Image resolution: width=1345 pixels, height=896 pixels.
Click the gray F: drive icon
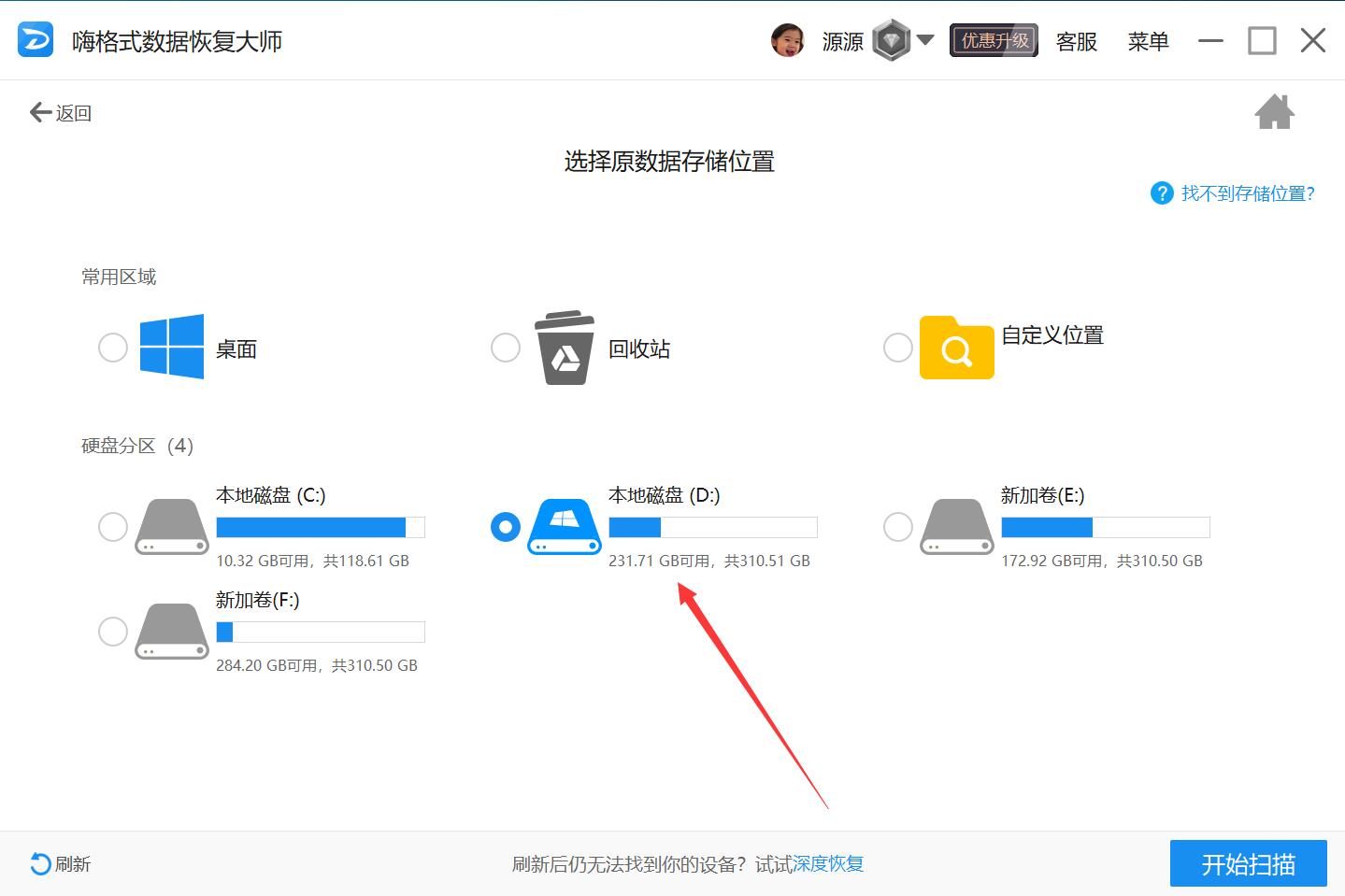click(x=172, y=632)
